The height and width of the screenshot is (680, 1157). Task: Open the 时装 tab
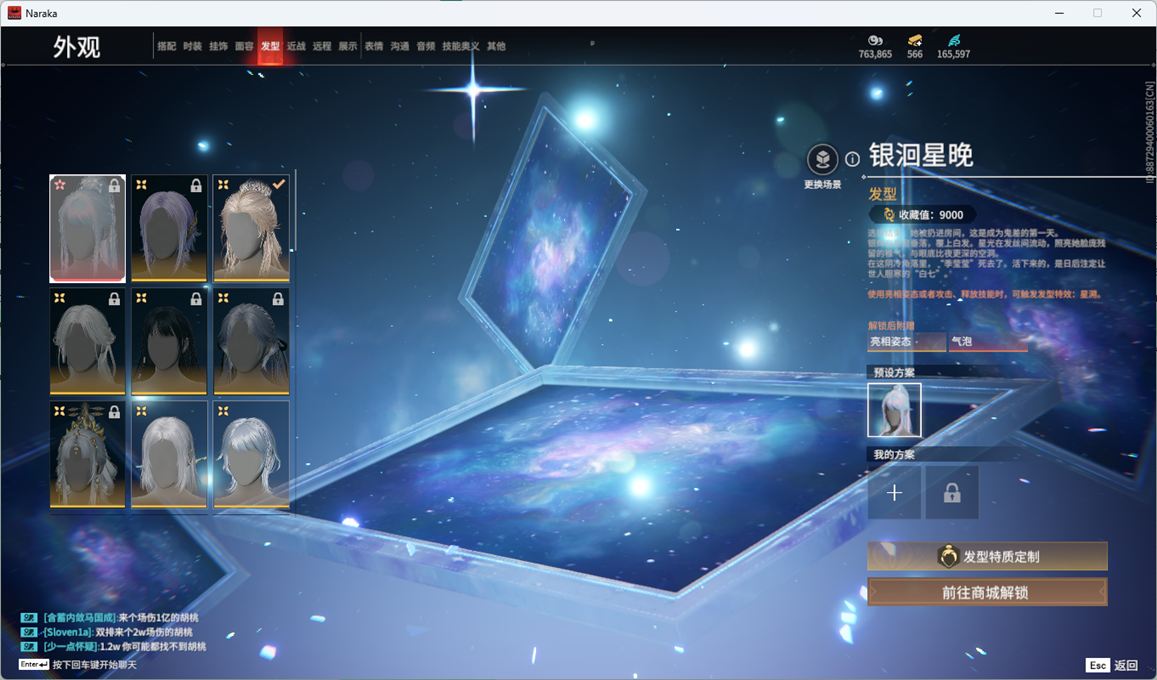click(193, 46)
